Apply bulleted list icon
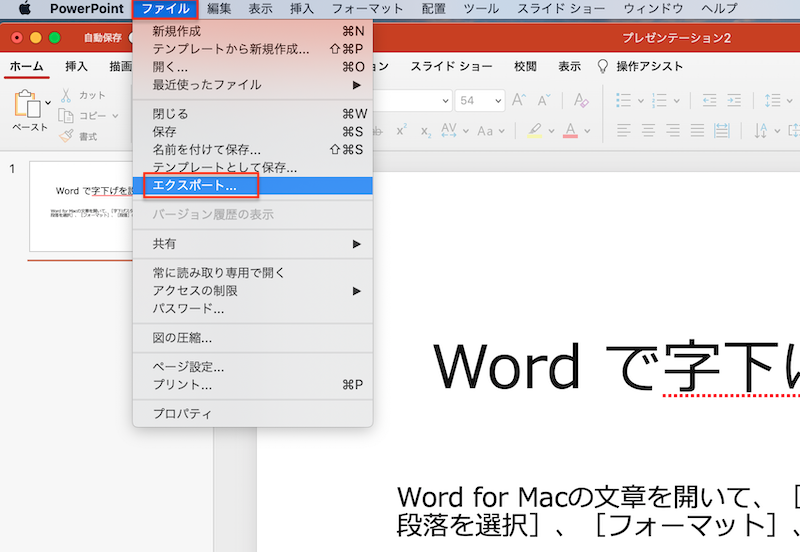 623,100
